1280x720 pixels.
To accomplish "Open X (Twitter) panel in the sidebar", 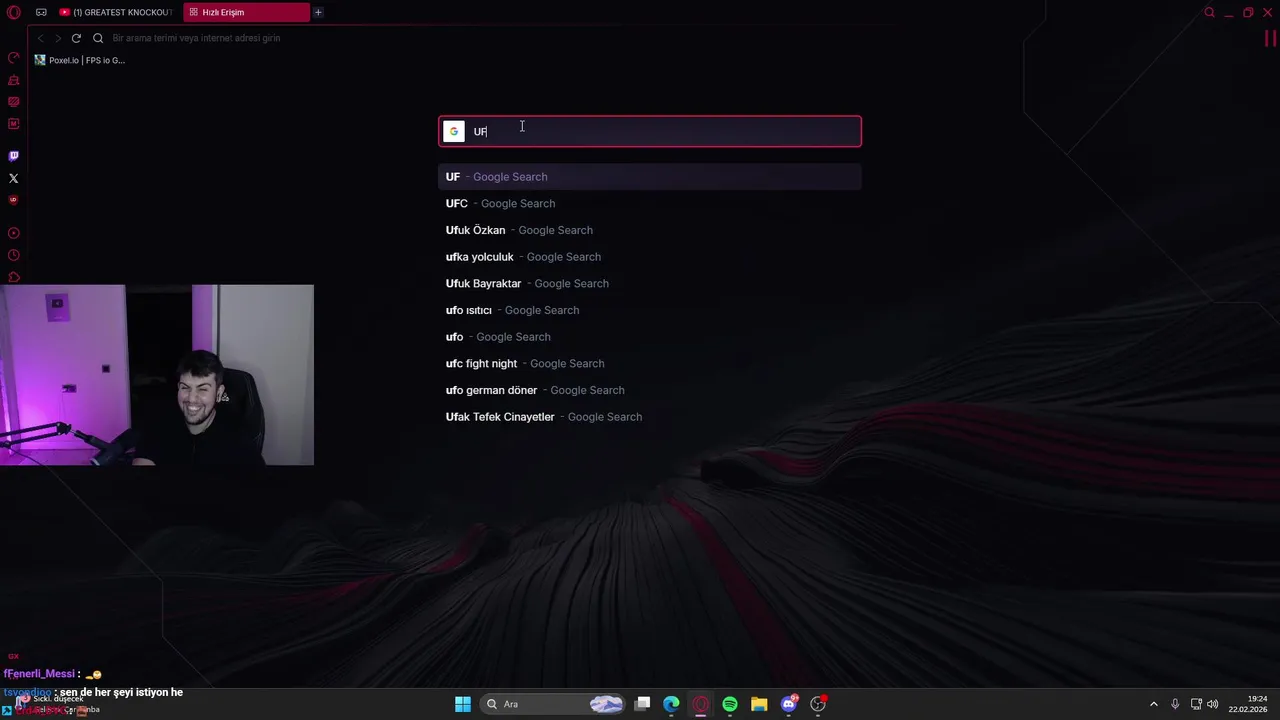I will coord(13,178).
